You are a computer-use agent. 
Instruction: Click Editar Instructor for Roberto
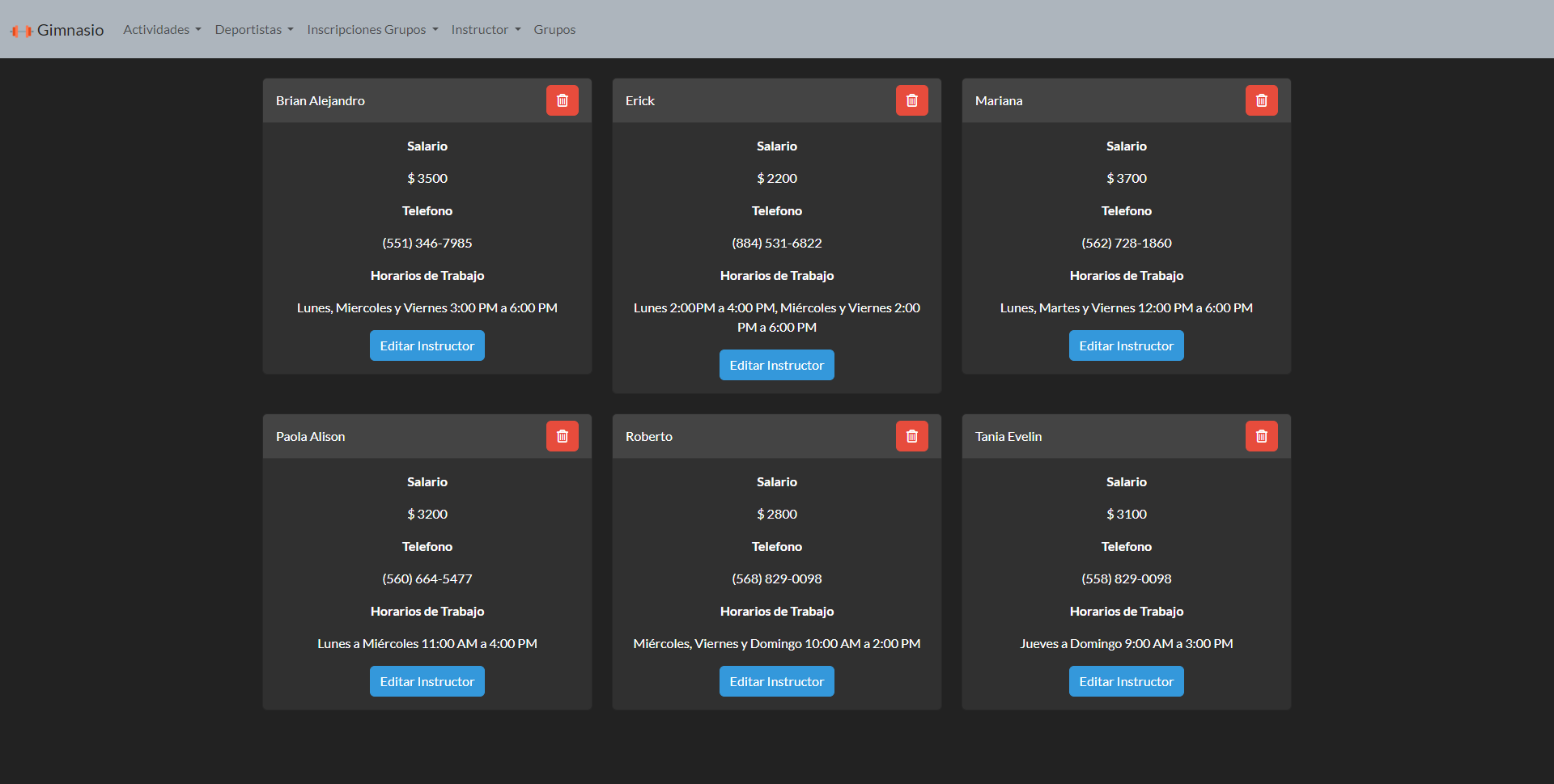[777, 681]
